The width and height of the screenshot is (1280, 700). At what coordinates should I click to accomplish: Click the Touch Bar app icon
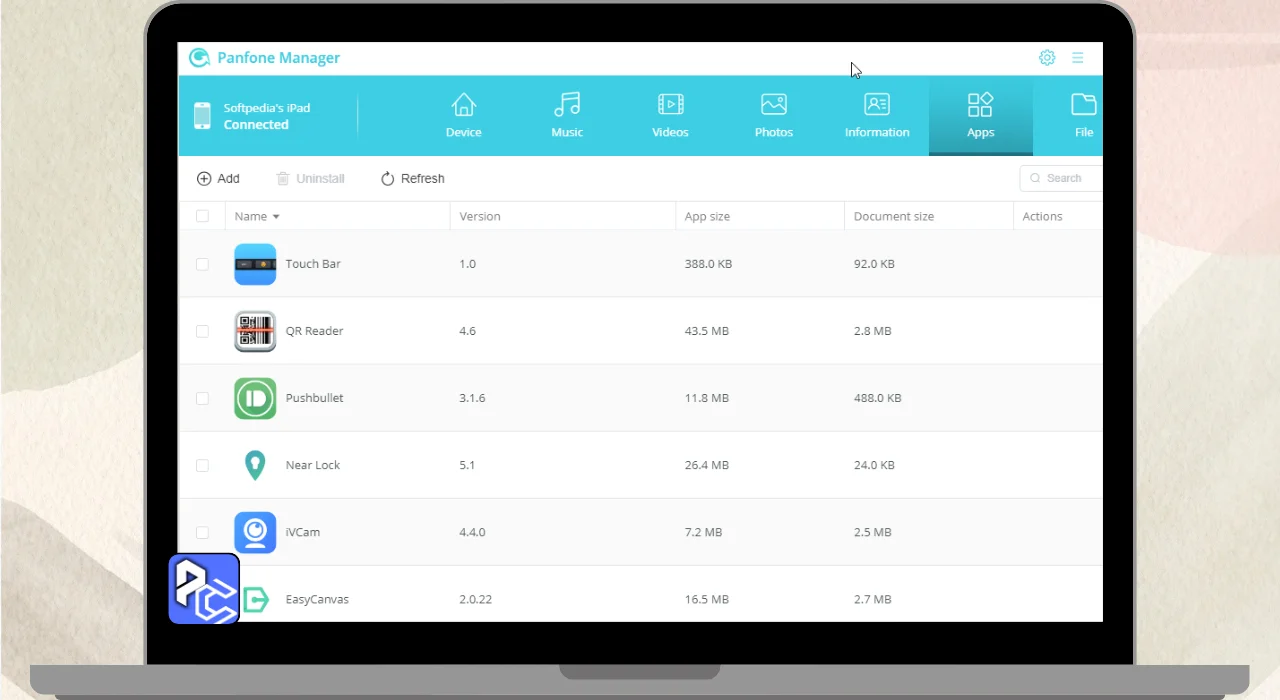click(x=255, y=264)
